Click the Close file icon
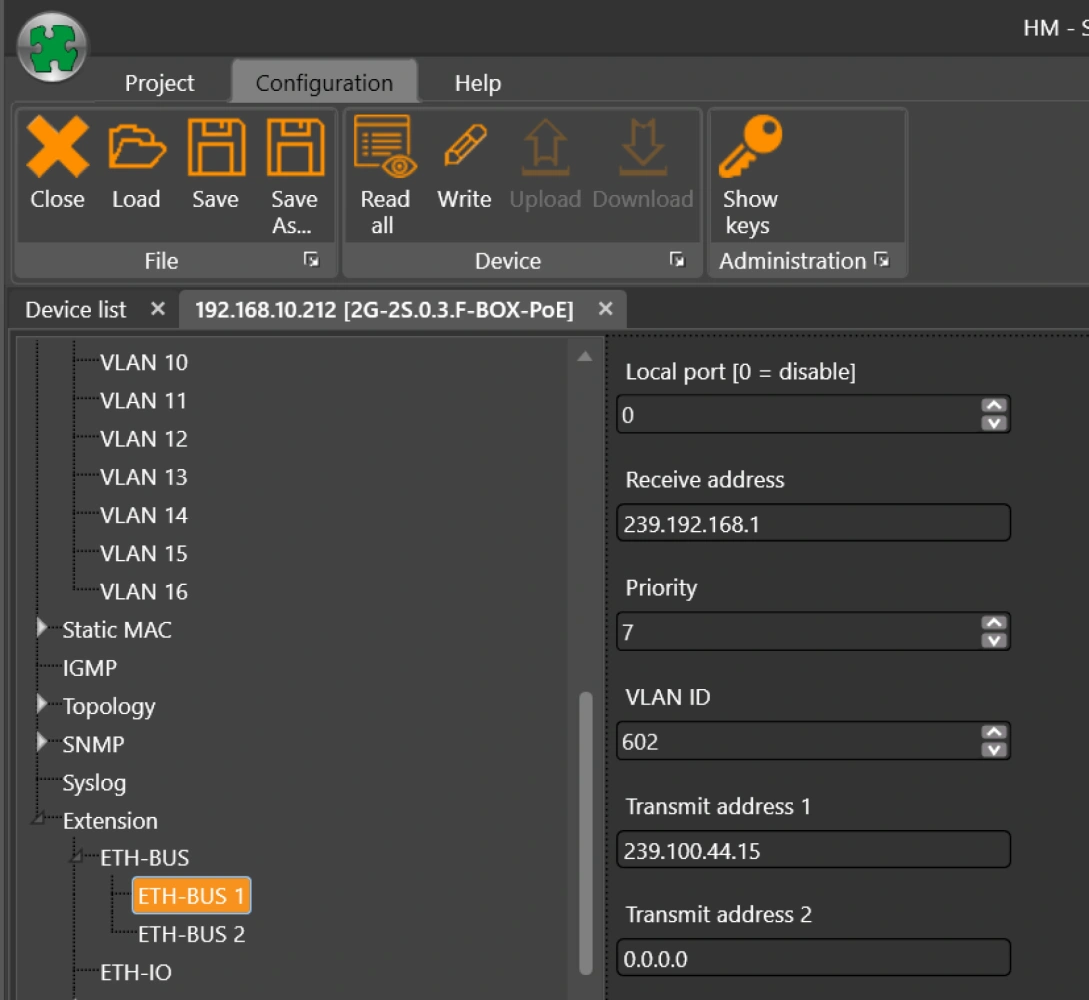The height and width of the screenshot is (1000, 1089). [57, 147]
